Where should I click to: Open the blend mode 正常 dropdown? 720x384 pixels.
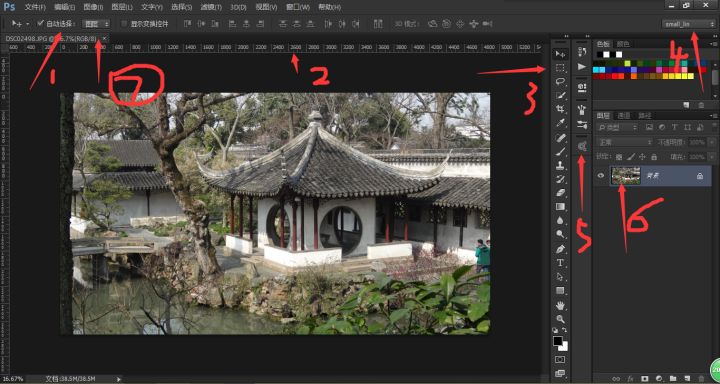(x=624, y=142)
